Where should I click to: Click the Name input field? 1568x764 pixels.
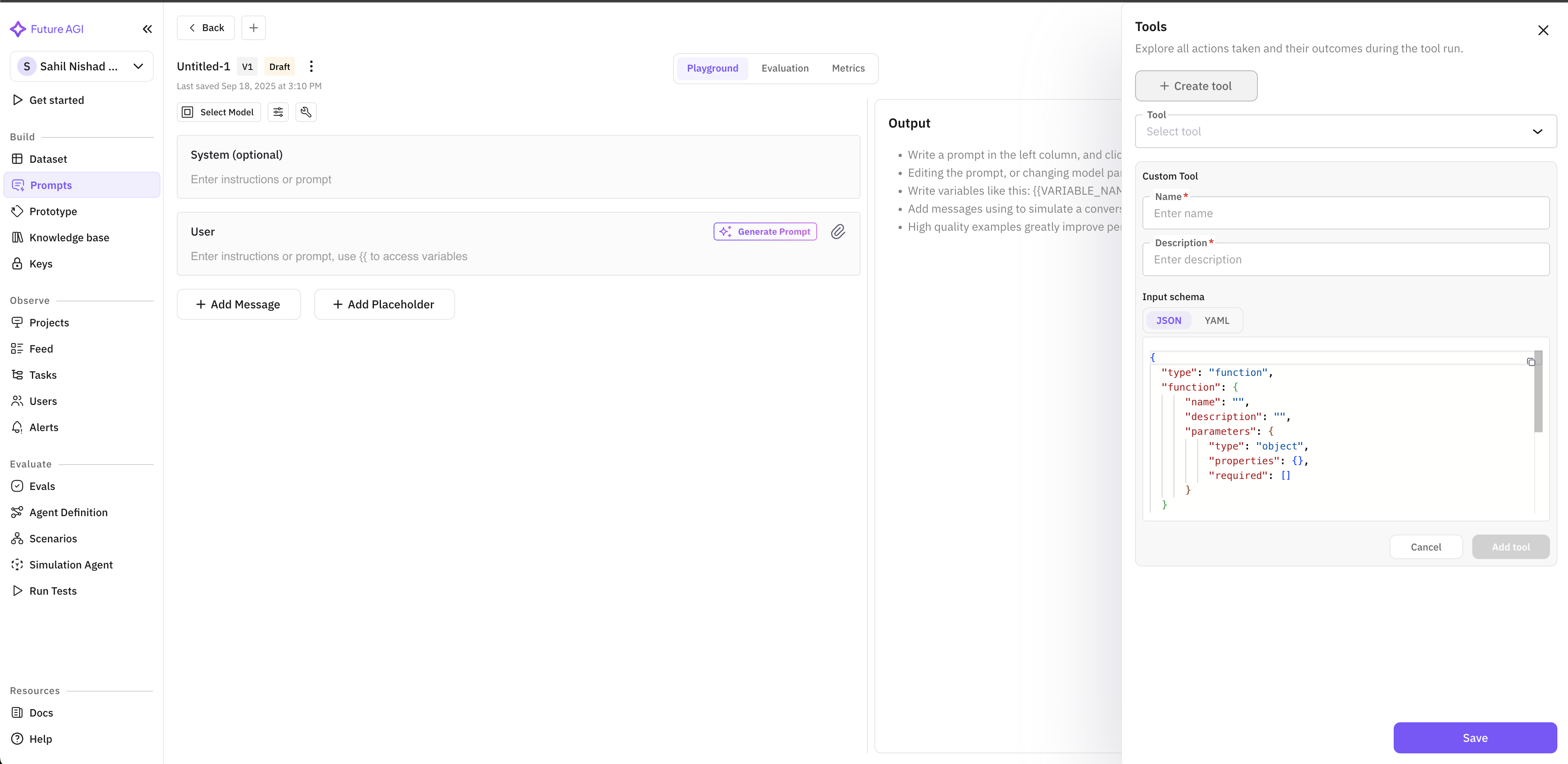1345,213
